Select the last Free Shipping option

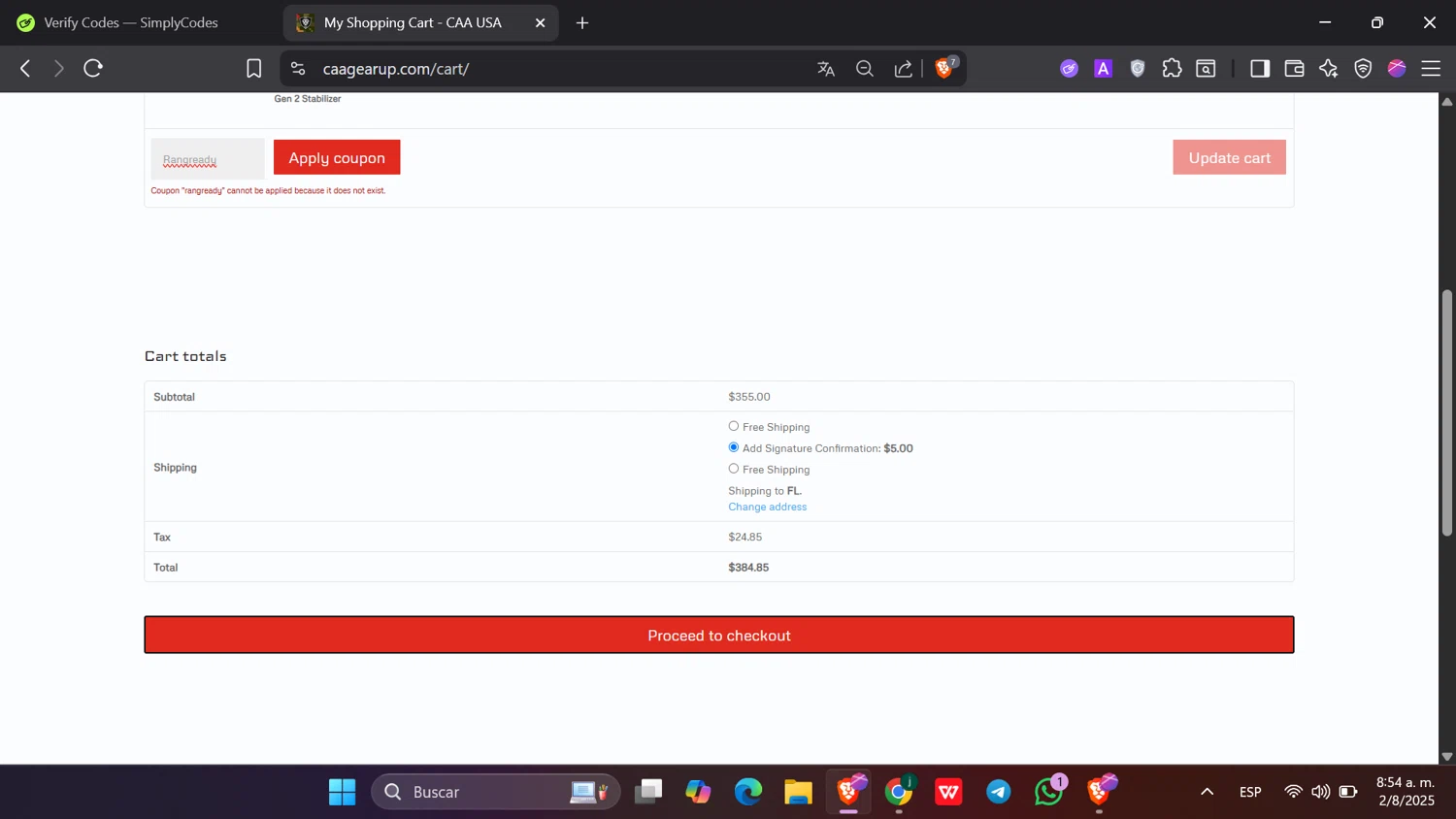click(x=734, y=469)
